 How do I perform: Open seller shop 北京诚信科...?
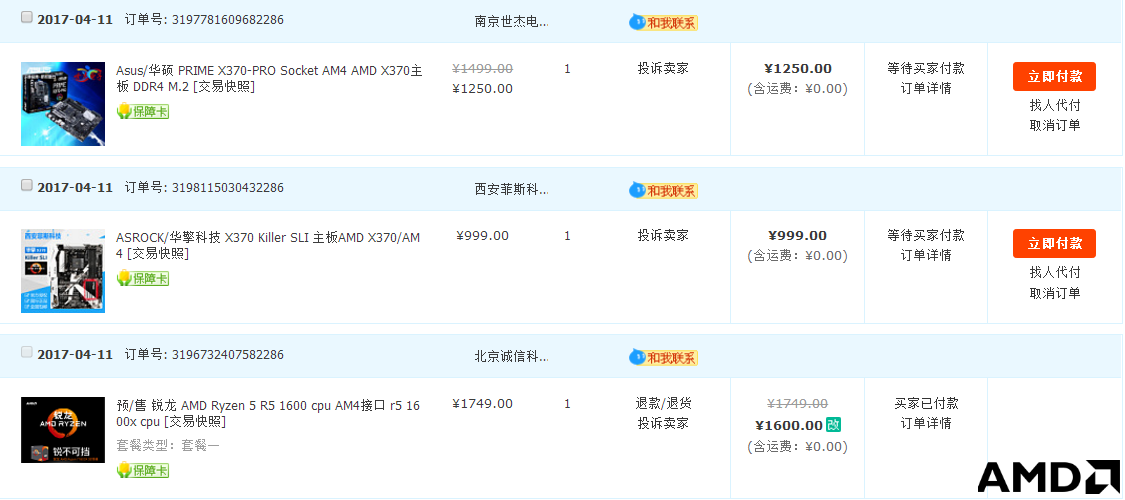[512, 356]
